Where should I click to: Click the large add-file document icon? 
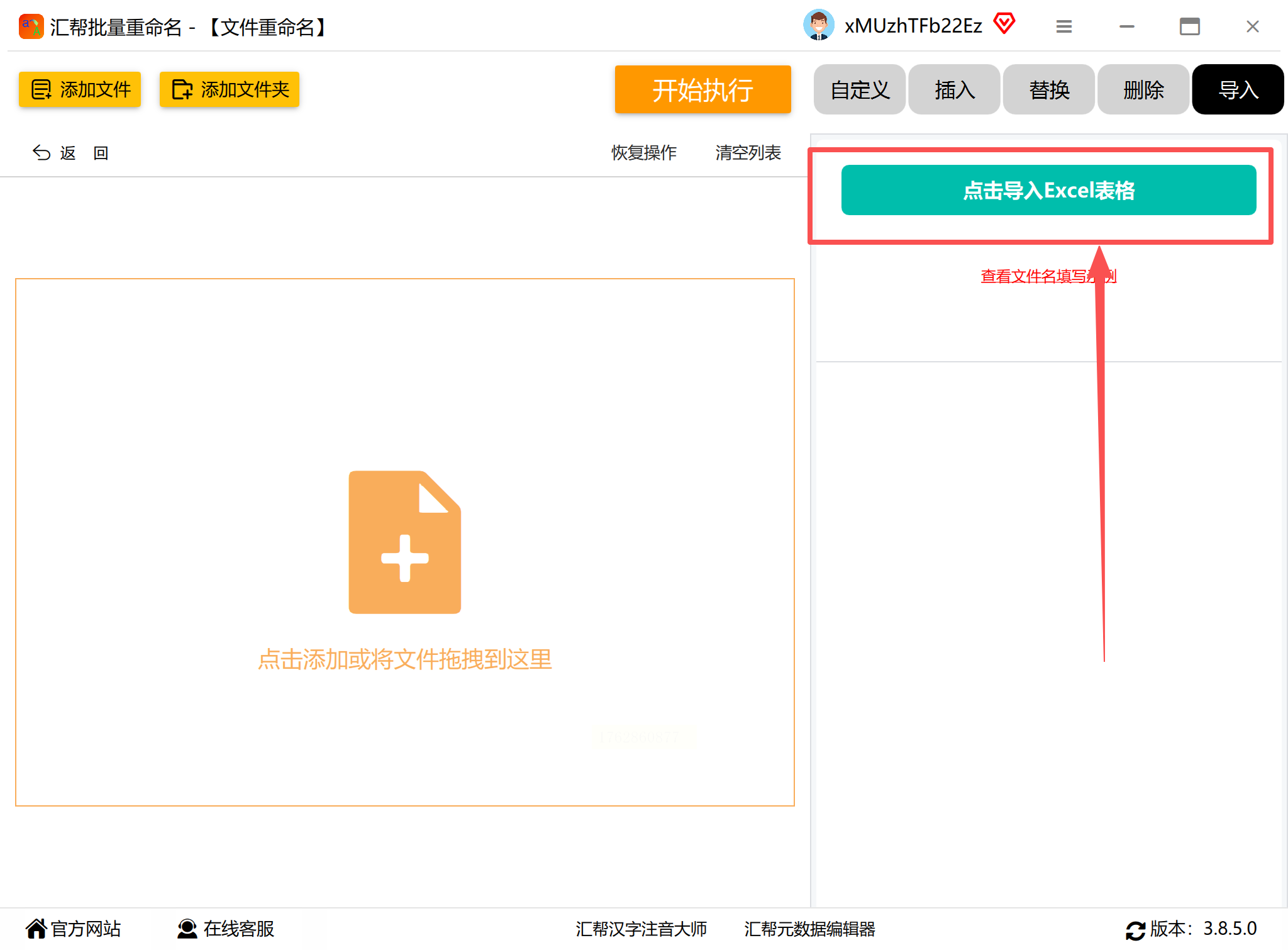[404, 542]
